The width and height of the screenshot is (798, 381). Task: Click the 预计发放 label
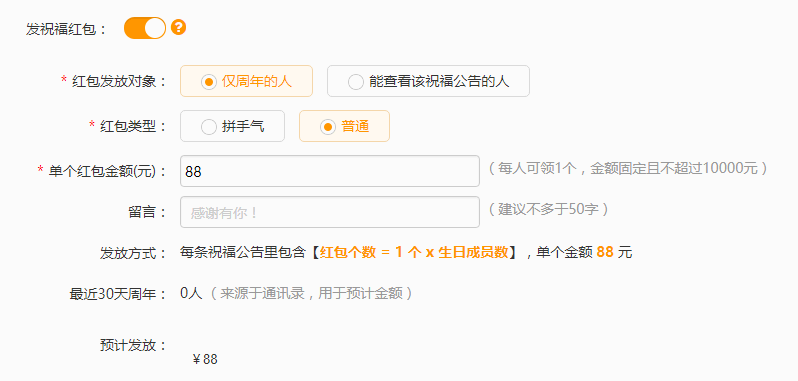click(134, 345)
